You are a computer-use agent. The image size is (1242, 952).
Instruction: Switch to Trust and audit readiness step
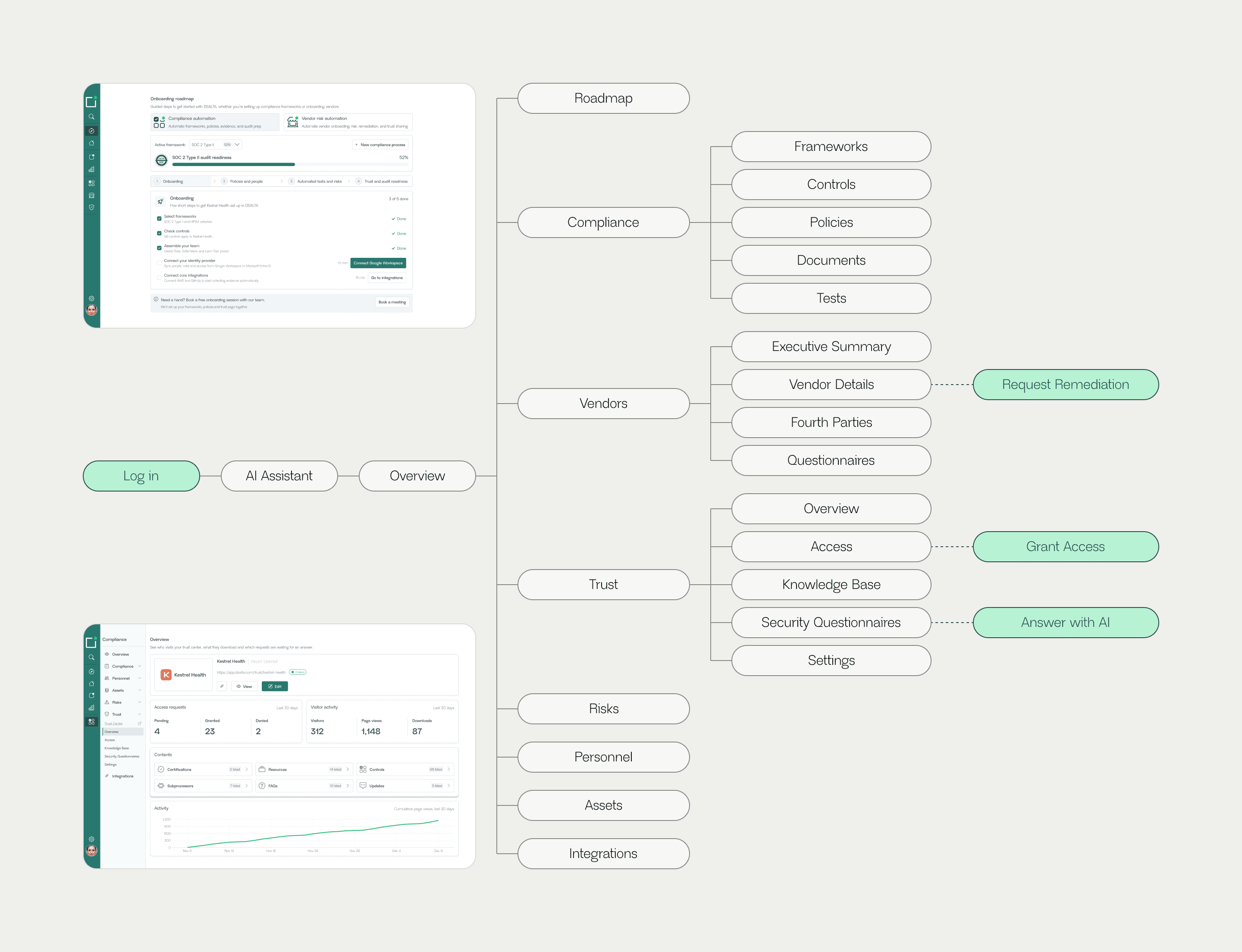[x=382, y=182]
